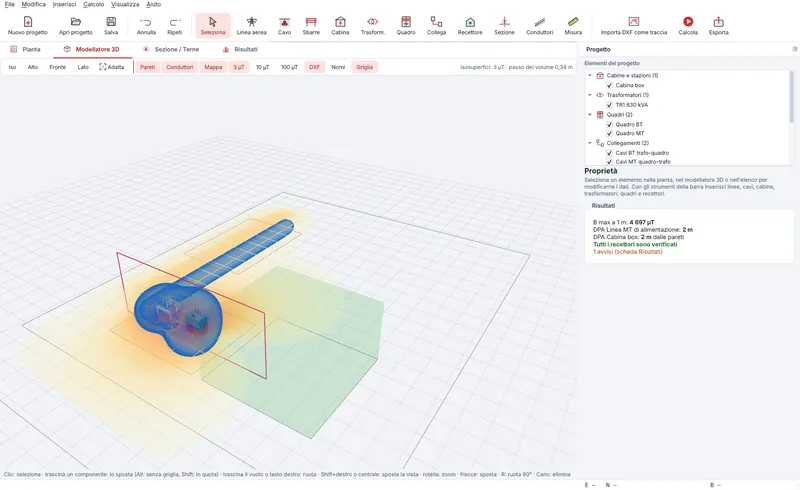Place a Recettore receptor
800x490 pixels.
pos(470,26)
